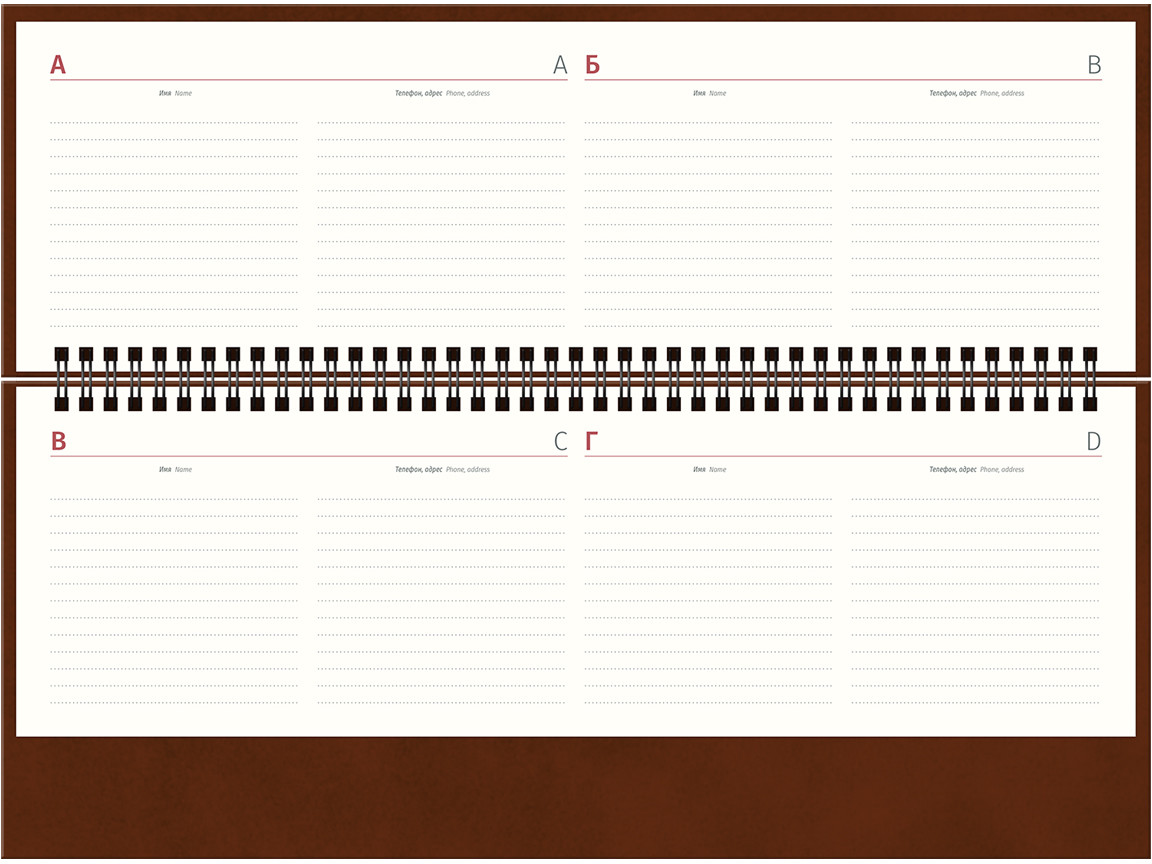Click the "Имя Name" label in section В

coord(175,469)
